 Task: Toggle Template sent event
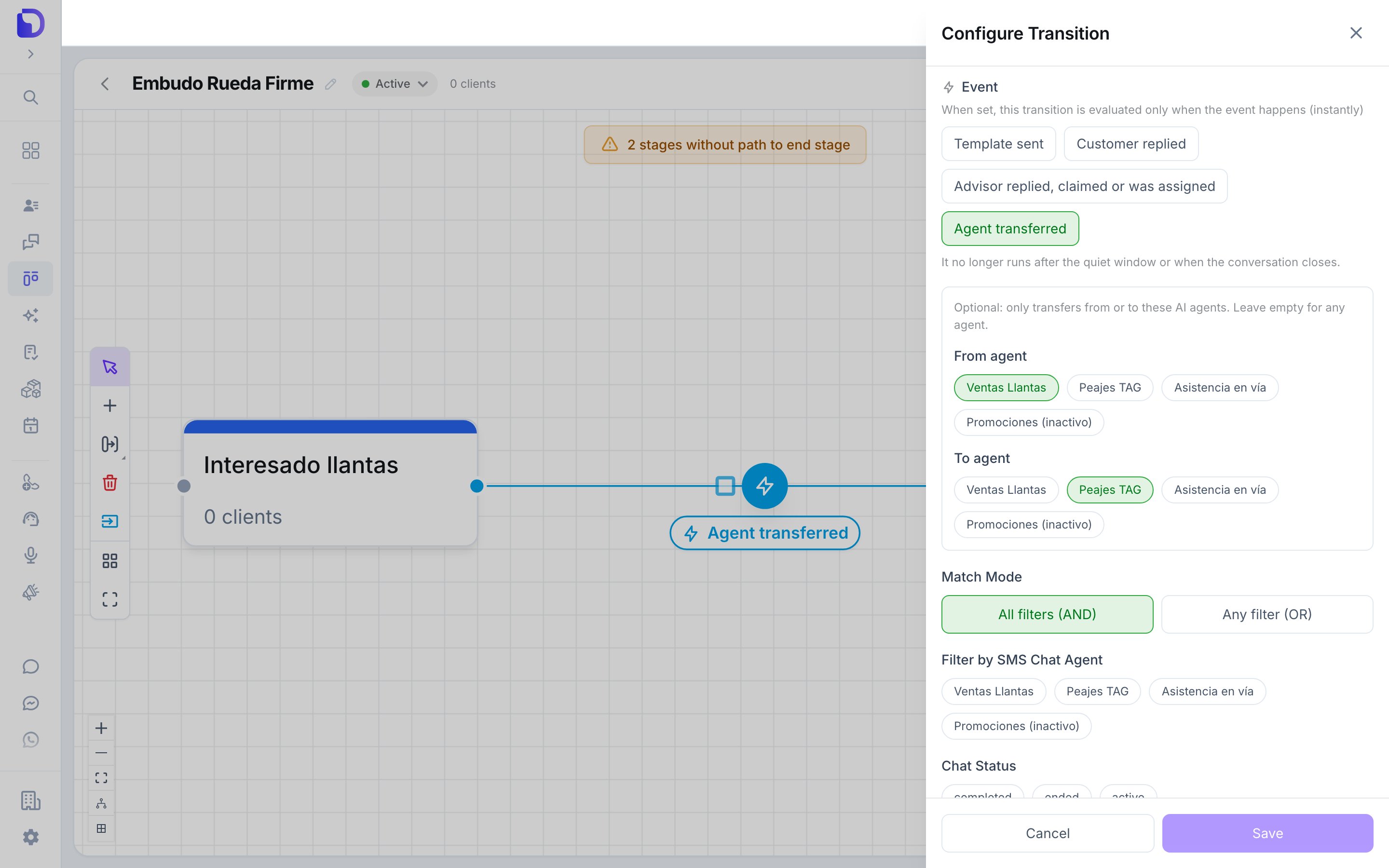998,144
